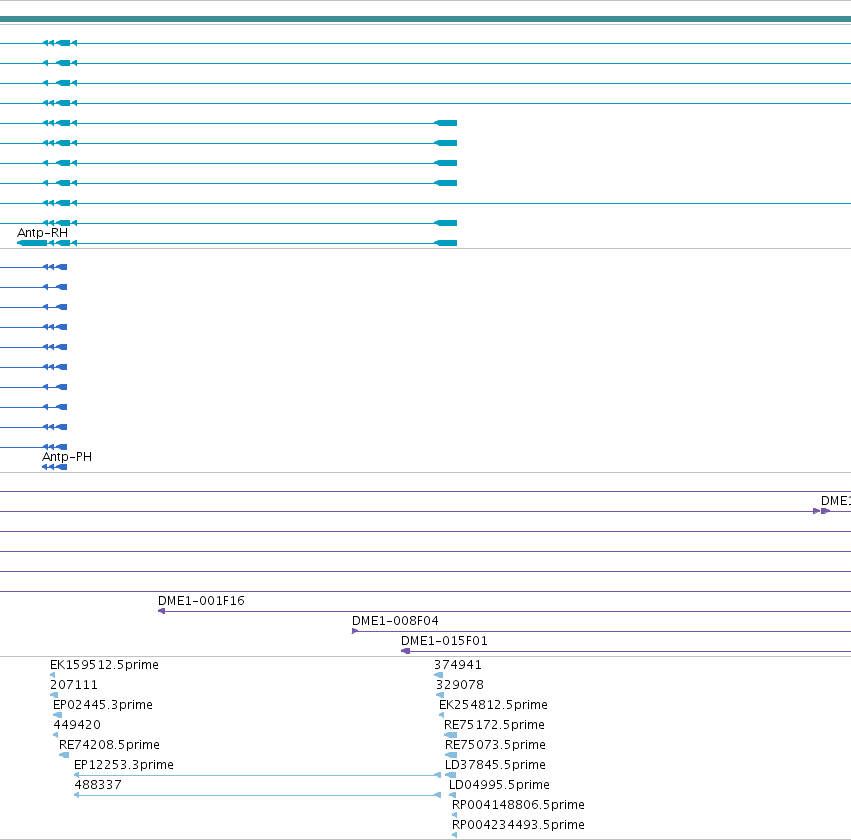
Task: Select the 207111 EST label
Action: [x=74, y=685]
